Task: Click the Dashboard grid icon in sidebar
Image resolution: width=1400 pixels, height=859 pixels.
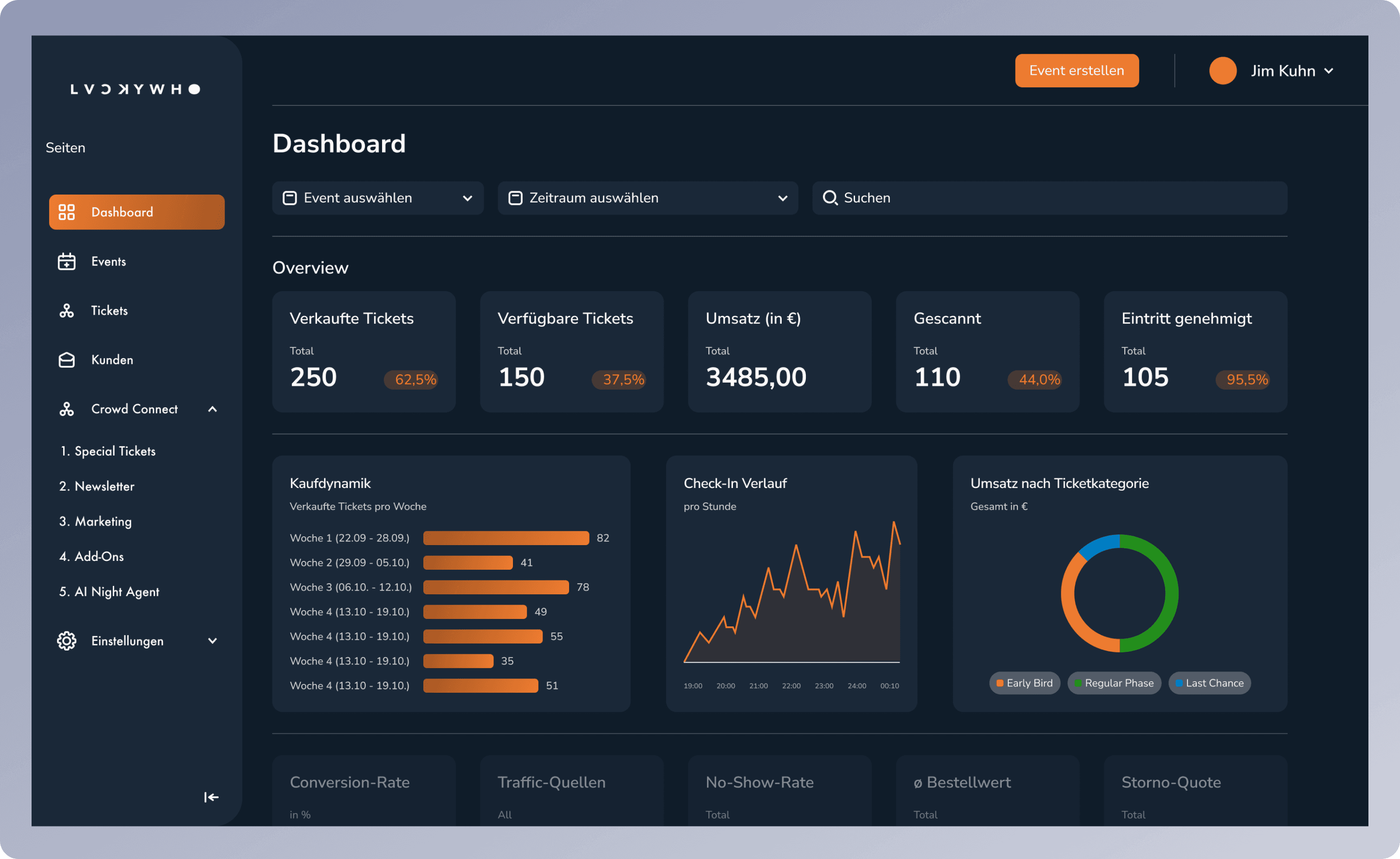Action: 66,212
